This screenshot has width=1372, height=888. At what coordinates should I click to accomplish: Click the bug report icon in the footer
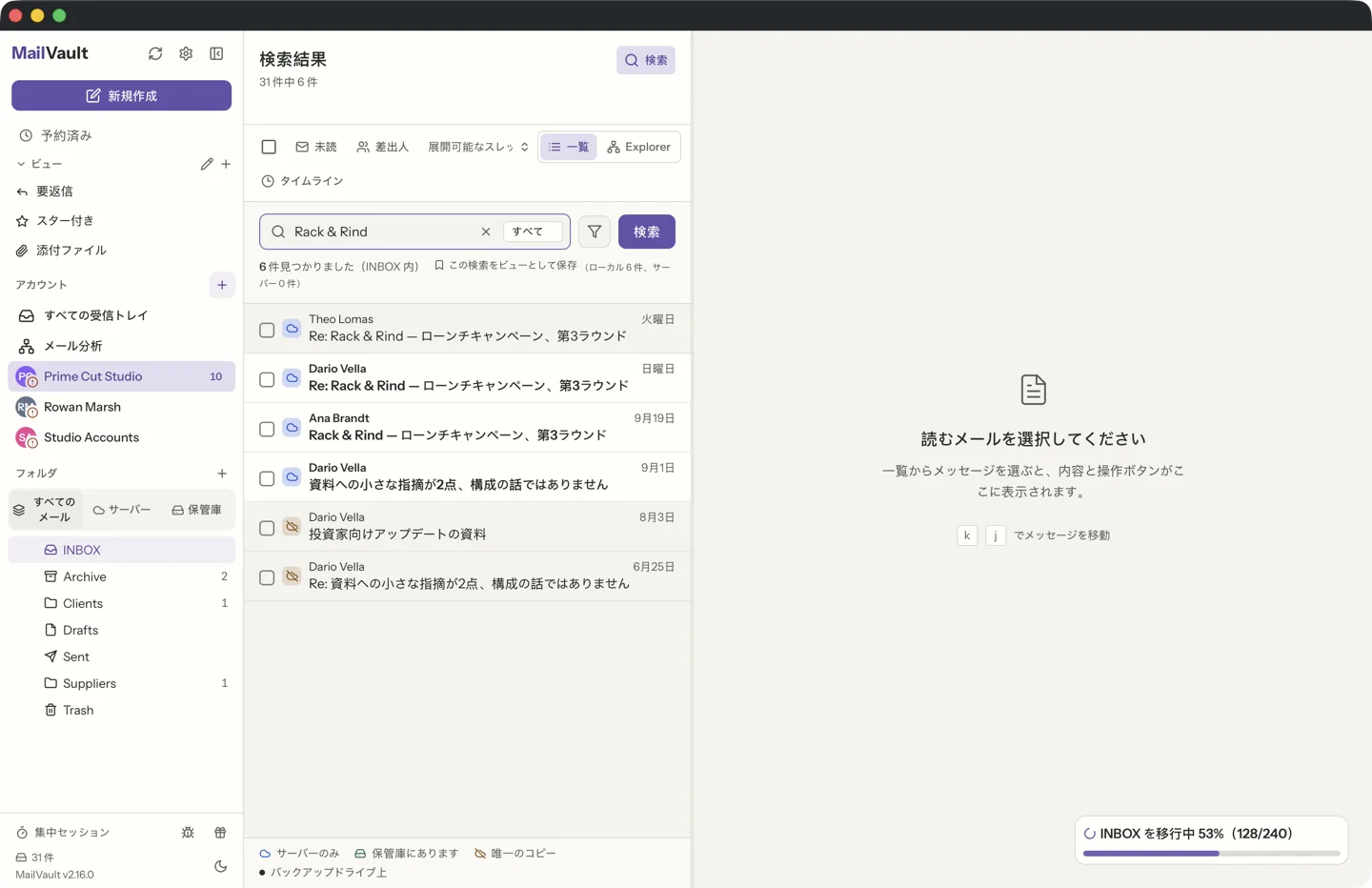(x=188, y=833)
